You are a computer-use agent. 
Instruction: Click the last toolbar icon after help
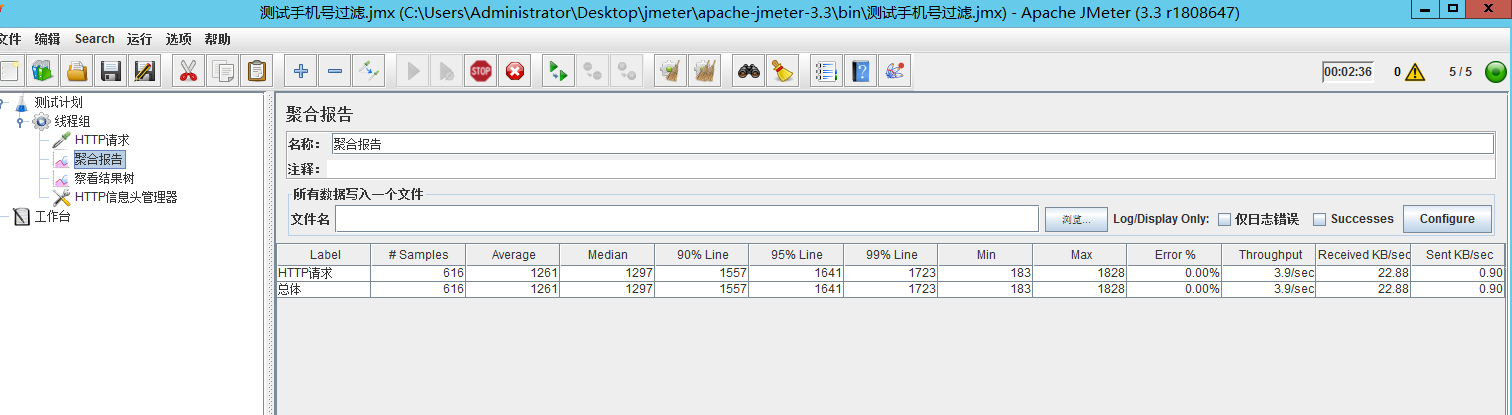tap(895, 71)
